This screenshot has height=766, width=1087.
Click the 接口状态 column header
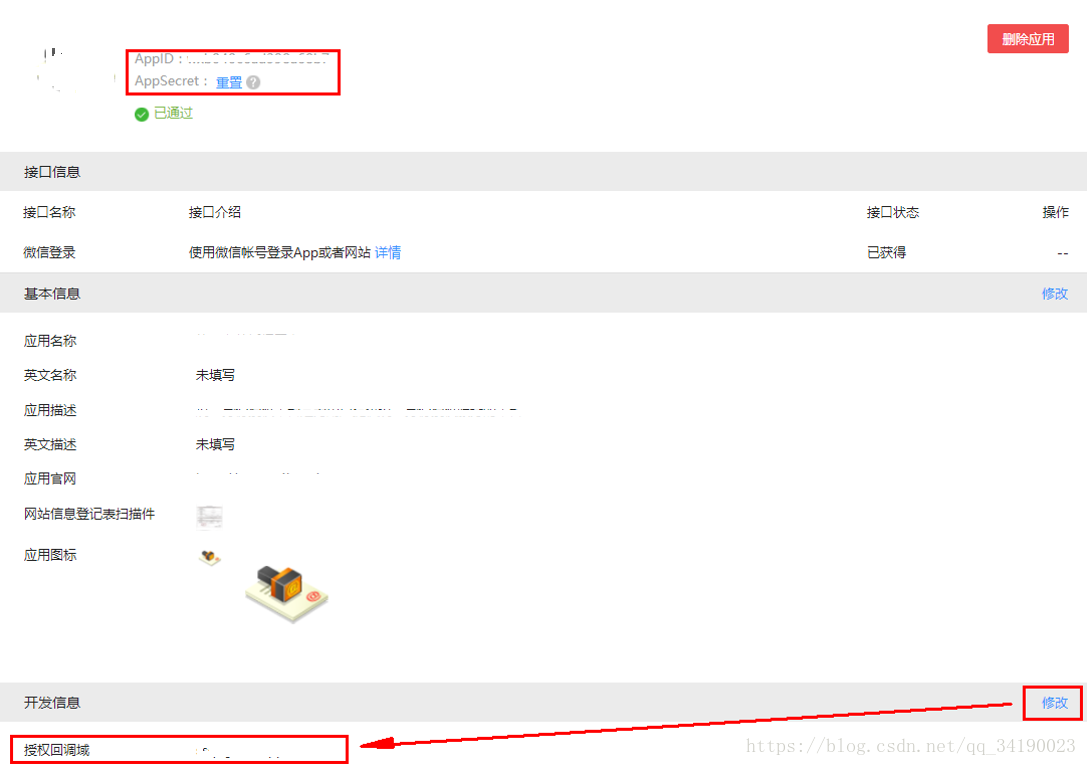(x=892, y=212)
